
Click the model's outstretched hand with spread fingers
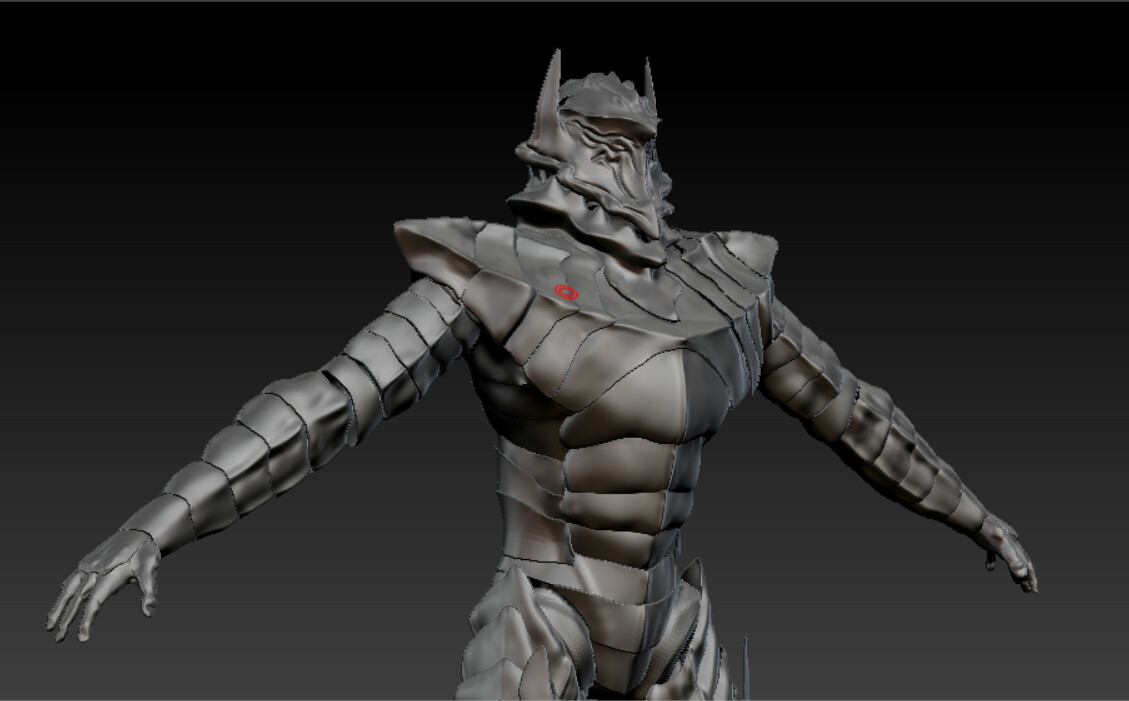103,586
